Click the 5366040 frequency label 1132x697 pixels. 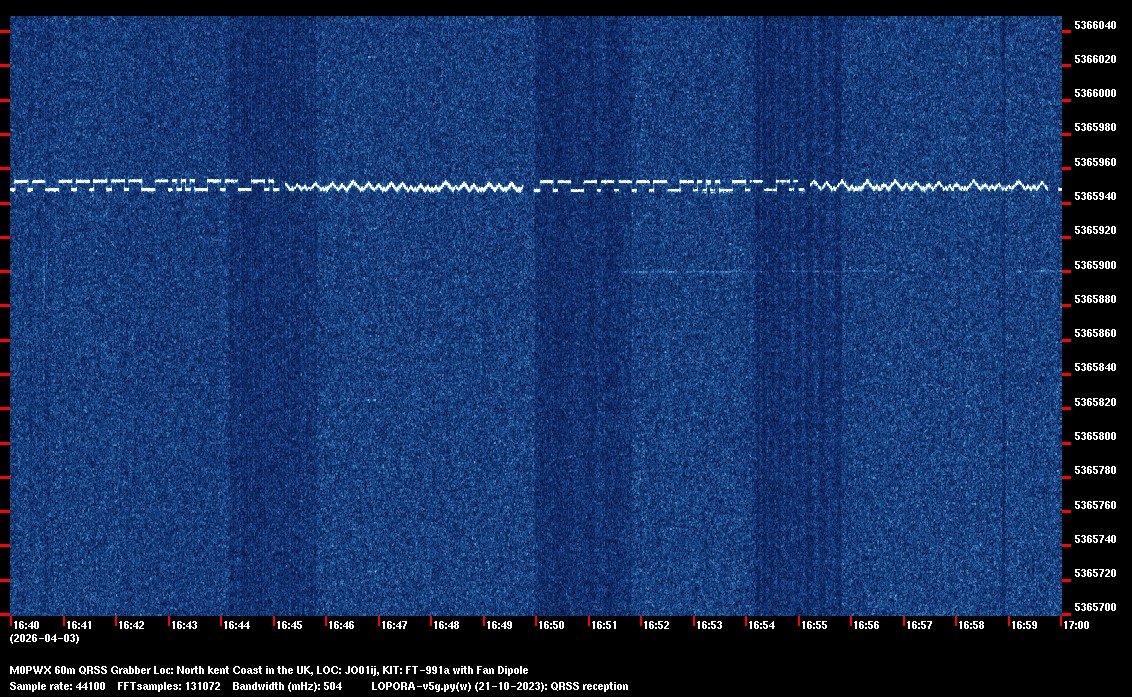1095,25
